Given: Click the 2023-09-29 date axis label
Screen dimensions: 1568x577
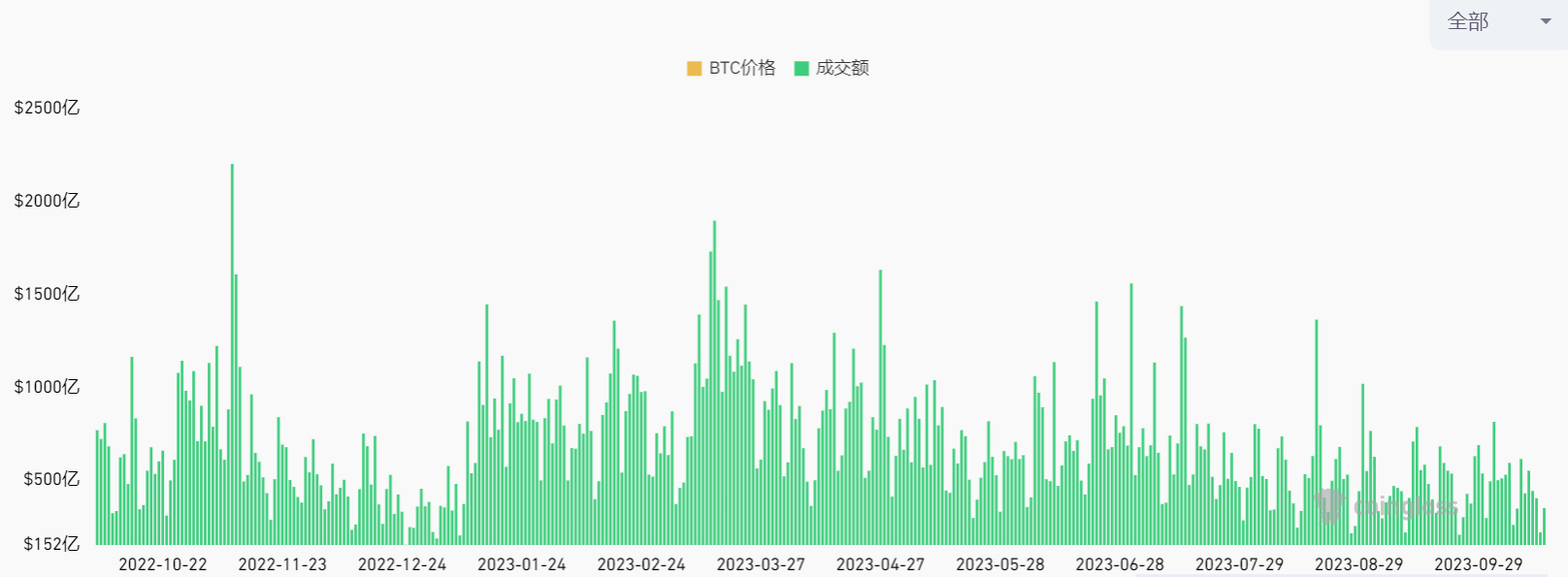Looking at the screenshot, I should (x=1478, y=564).
